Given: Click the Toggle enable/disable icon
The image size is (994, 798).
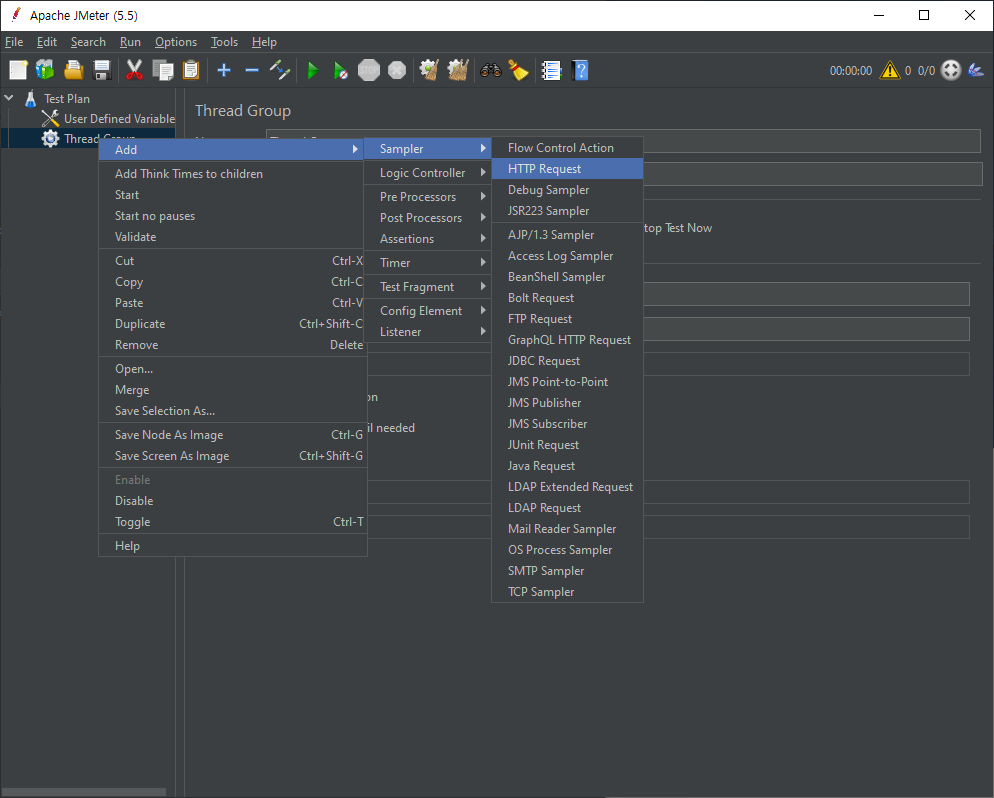Looking at the screenshot, I should point(280,70).
